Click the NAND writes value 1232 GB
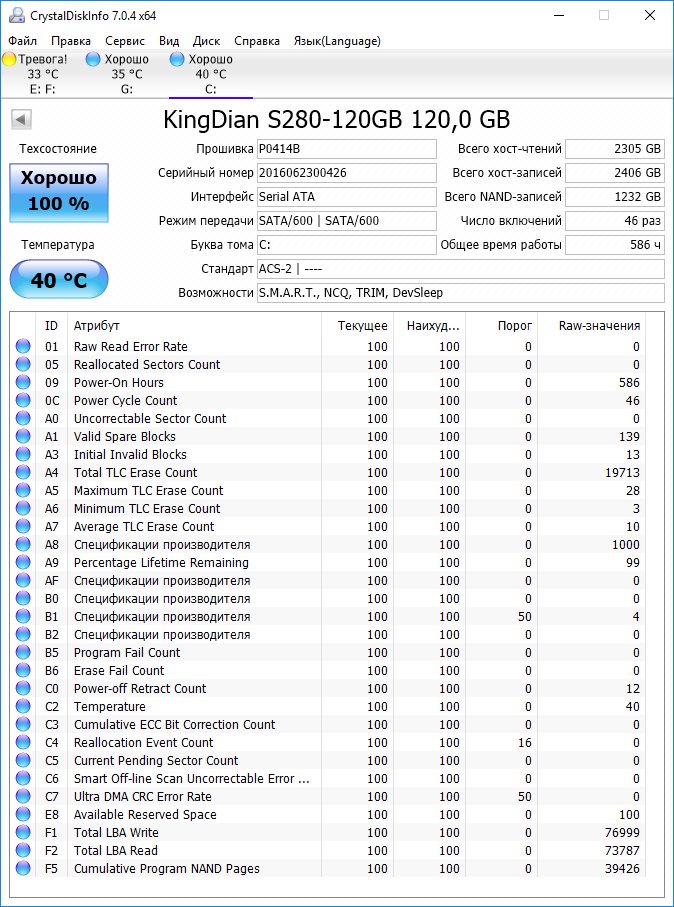Viewport: 674px width, 907px height. (614, 197)
